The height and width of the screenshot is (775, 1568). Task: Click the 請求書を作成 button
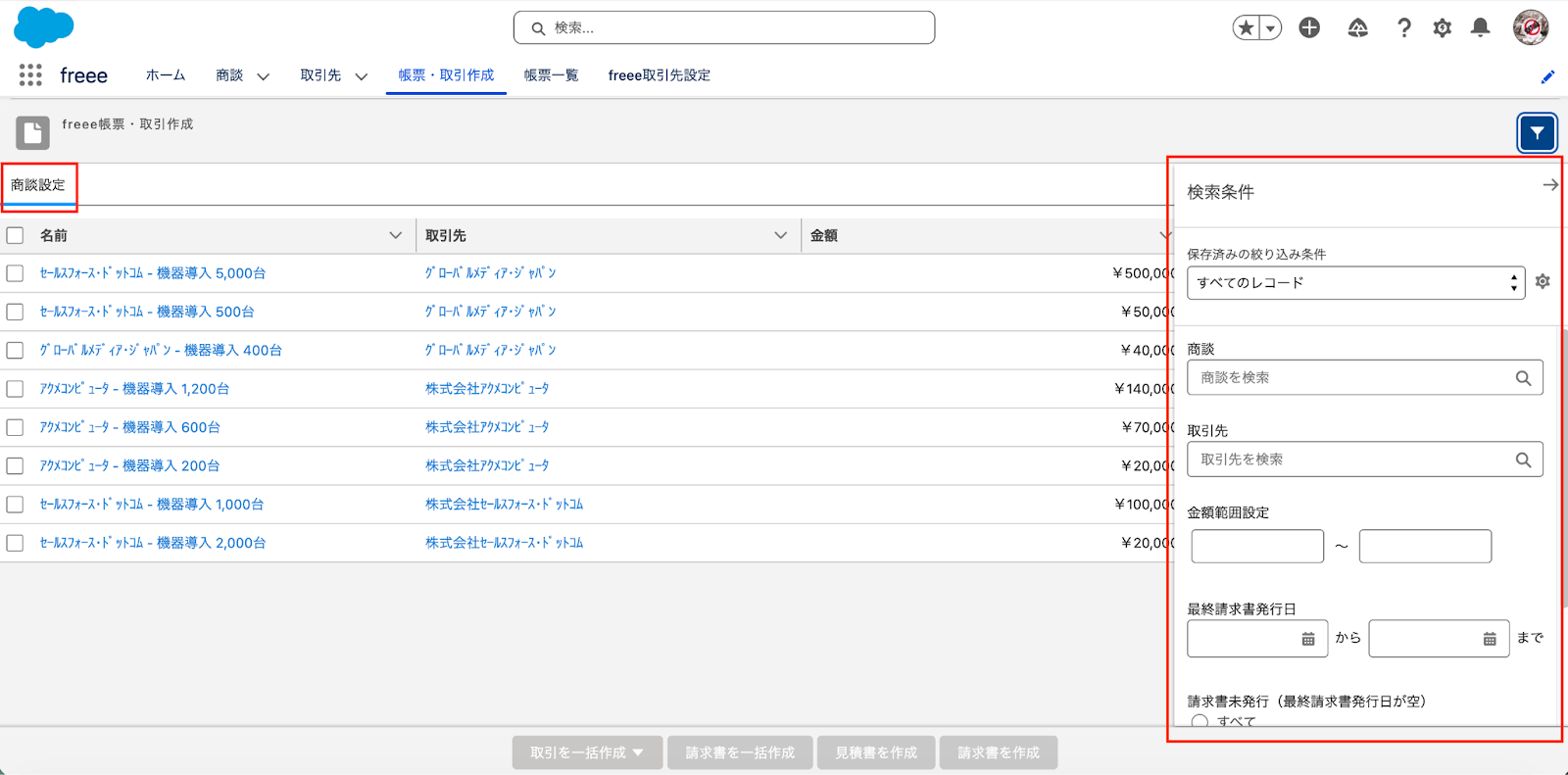(x=999, y=752)
